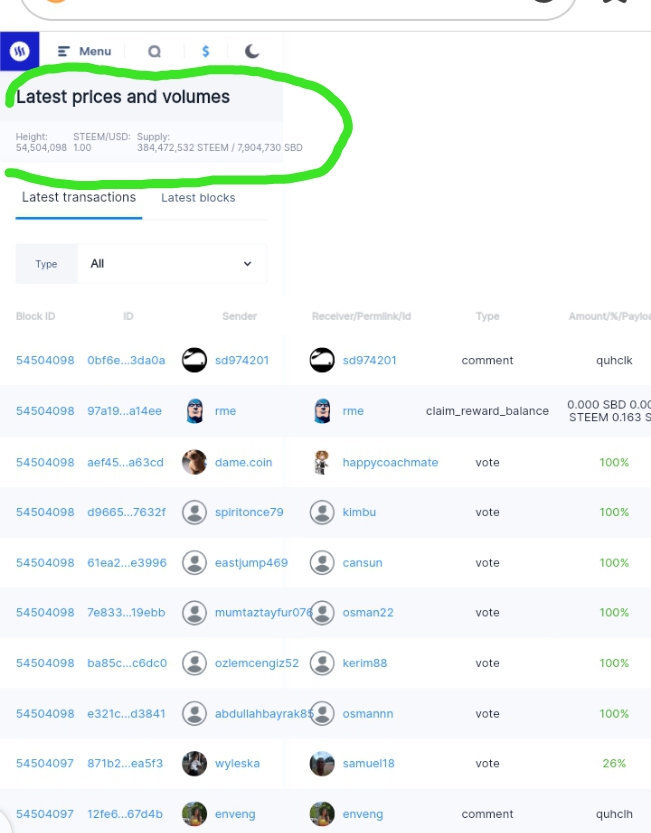
Task: Switch to Latest blocks tab
Action: click(198, 198)
